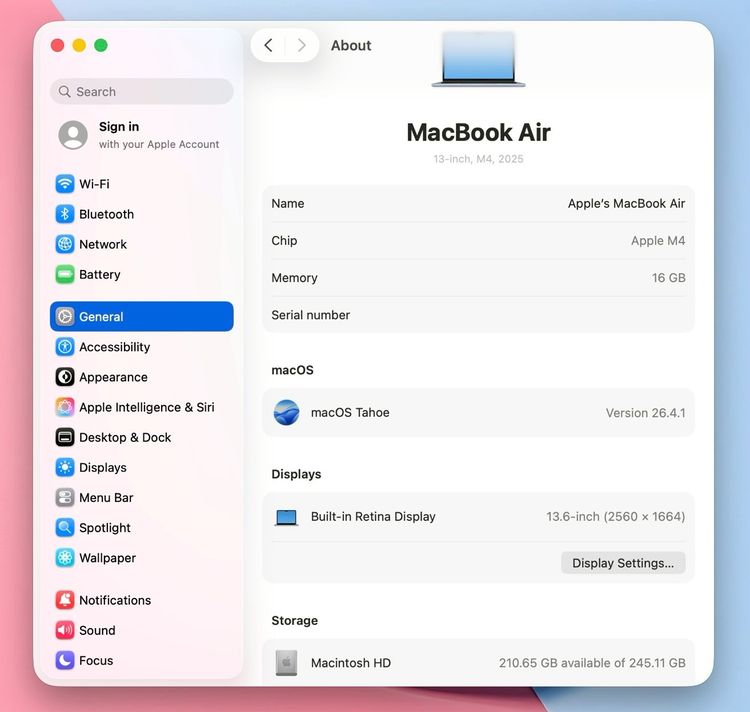
Task: Open Bluetooth settings label
Action: click(x=106, y=214)
